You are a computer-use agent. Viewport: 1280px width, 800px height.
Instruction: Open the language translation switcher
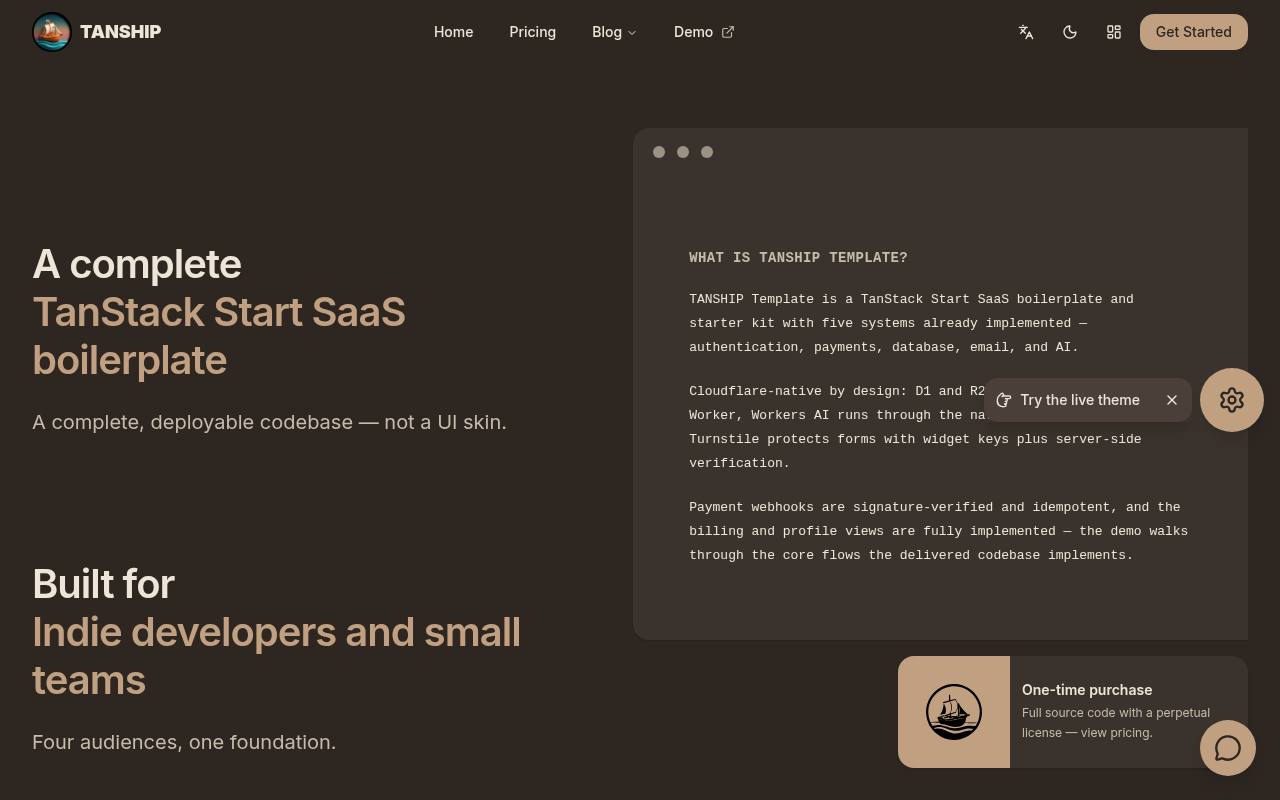click(x=1026, y=32)
